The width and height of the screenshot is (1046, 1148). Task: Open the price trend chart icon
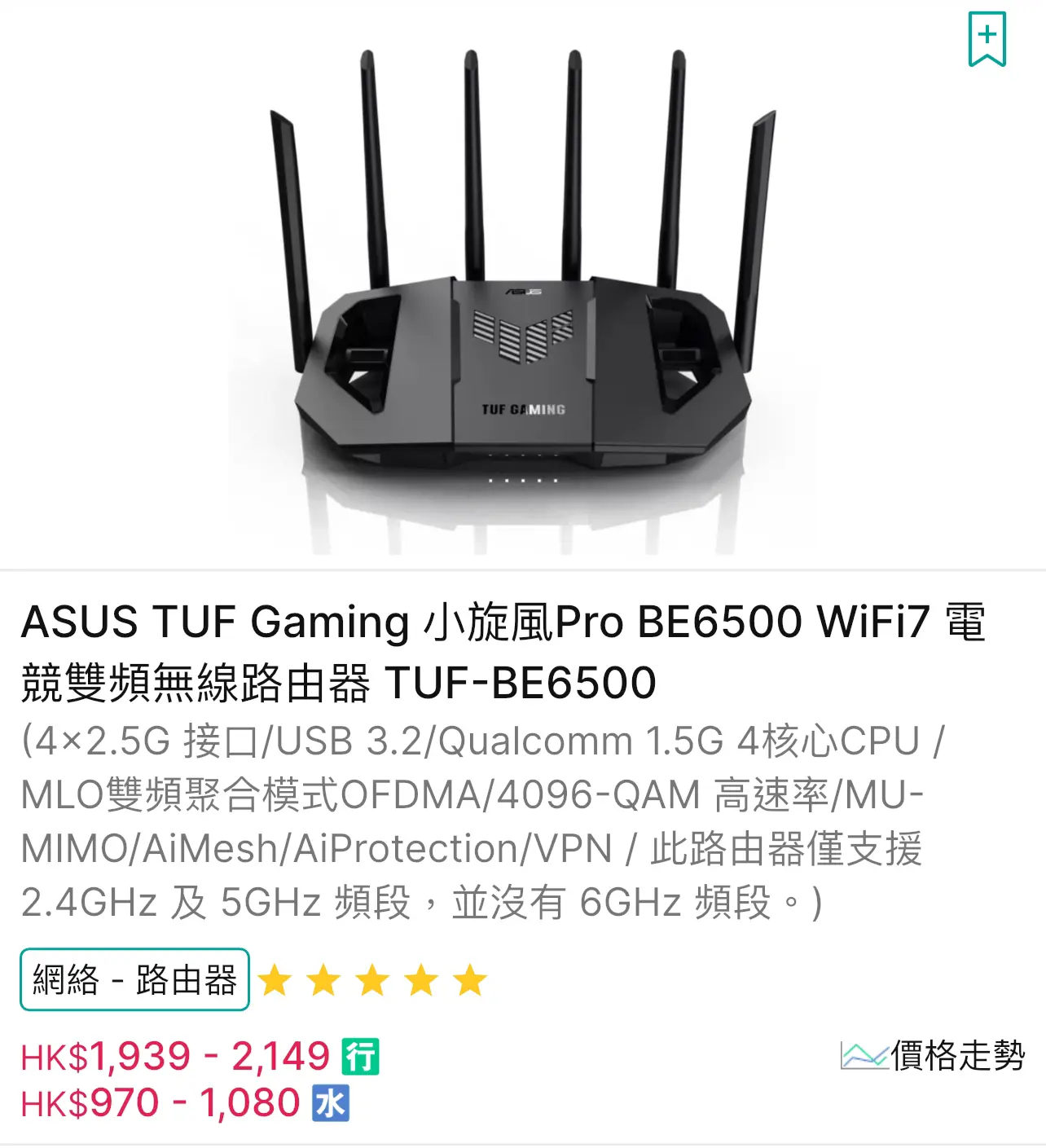click(864, 1056)
